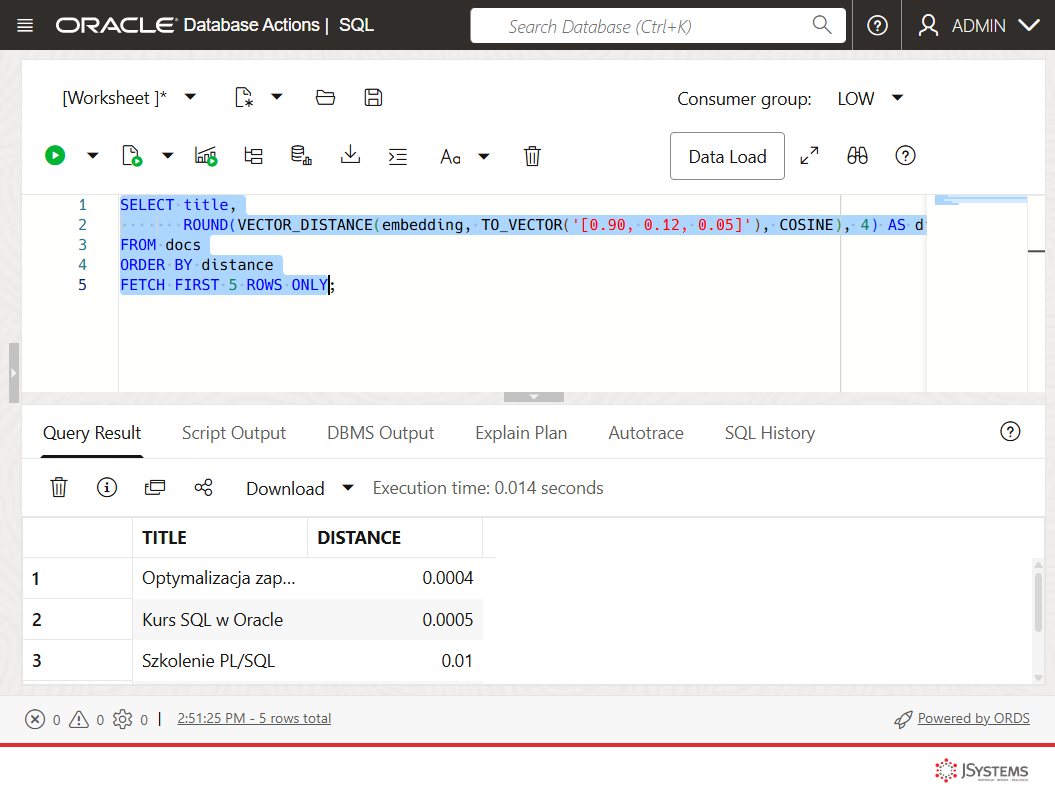Image resolution: width=1055 pixels, height=798 pixels.
Task: Click the Oracle Database Actions logo
Action: 187,25
